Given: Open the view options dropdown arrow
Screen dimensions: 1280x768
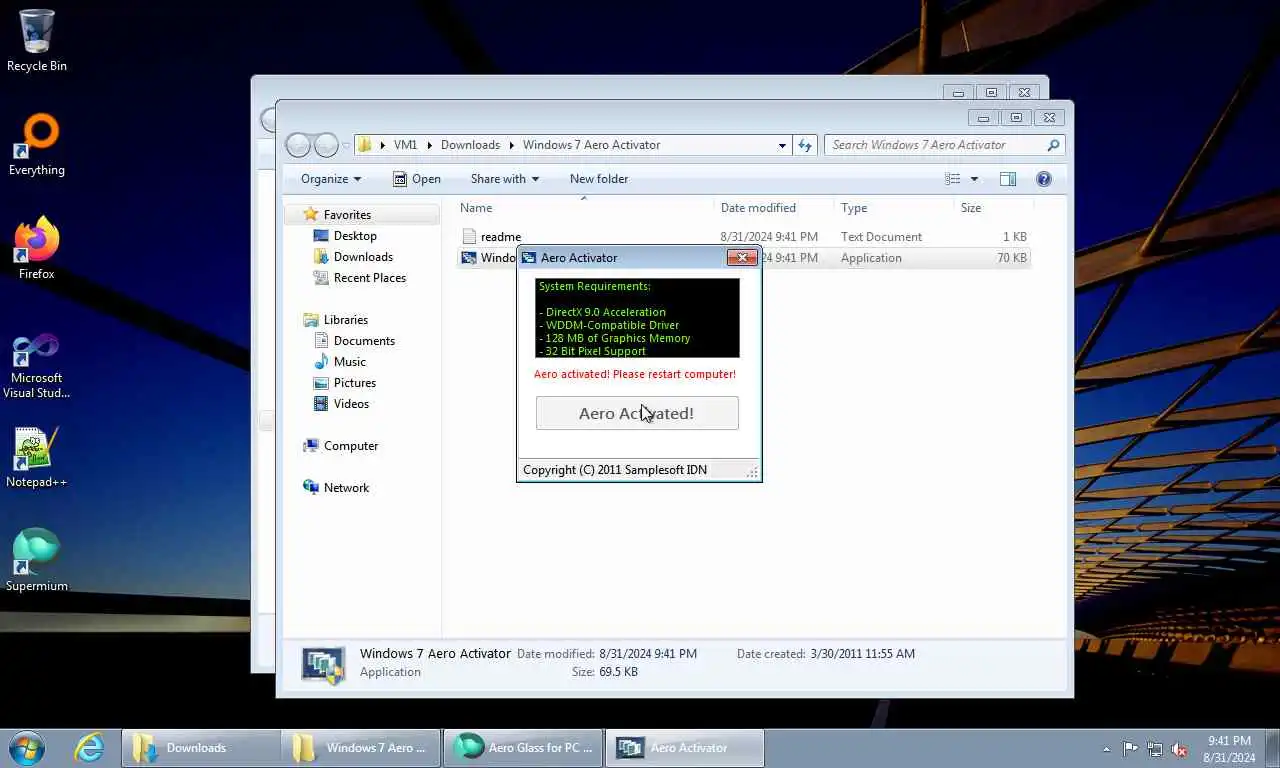Looking at the screenshot, I should [974, 179].
